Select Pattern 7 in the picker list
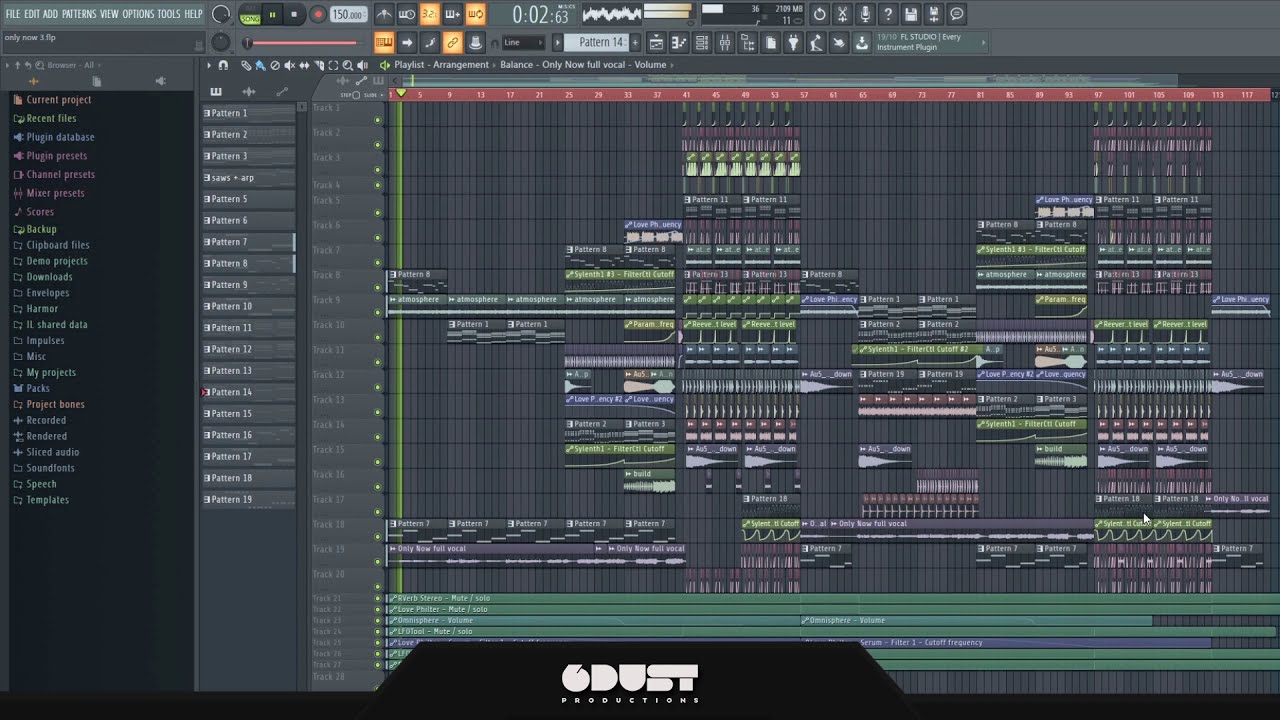 [248, 242]
